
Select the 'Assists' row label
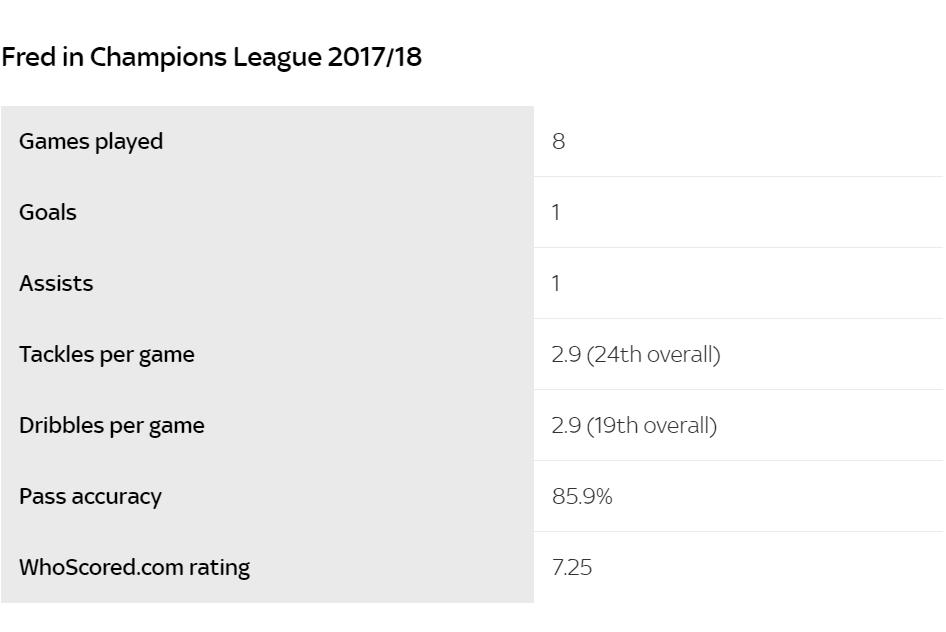pyautogui.click(x=56, y=284)
